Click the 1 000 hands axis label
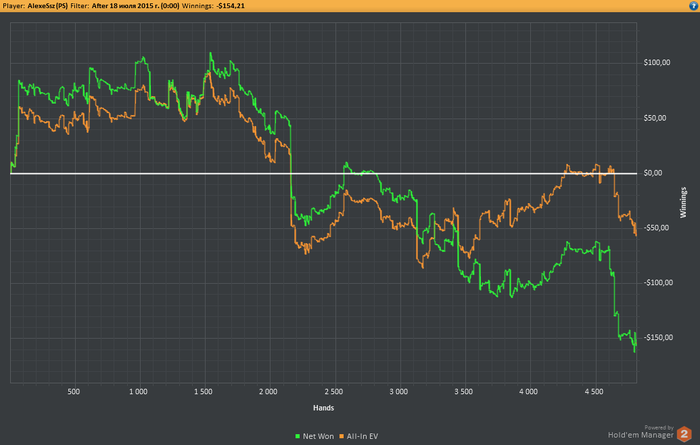This screenshot has width=700, height=445. [x=138, y=391]
